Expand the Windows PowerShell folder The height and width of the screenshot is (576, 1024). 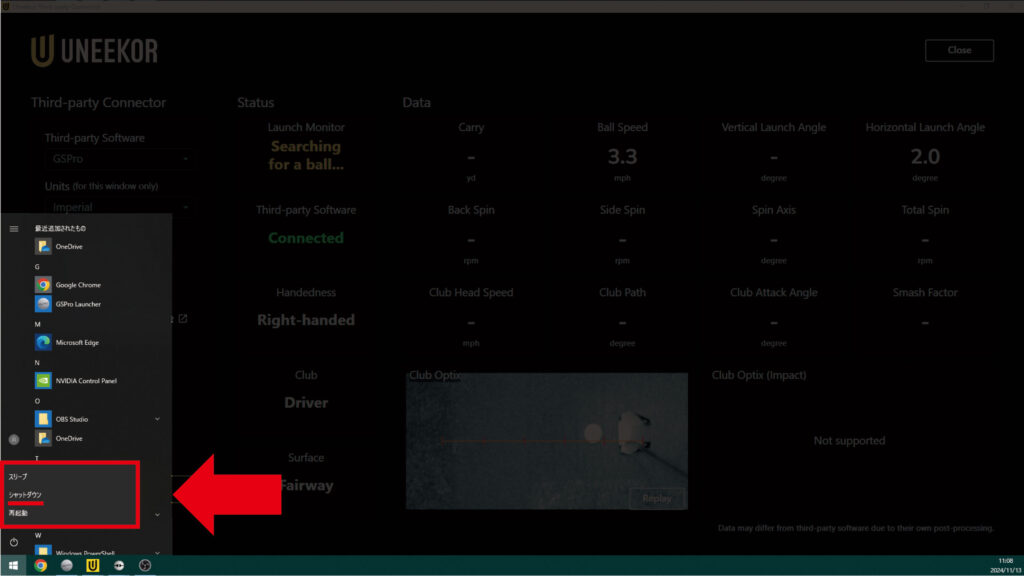(158, 552)
